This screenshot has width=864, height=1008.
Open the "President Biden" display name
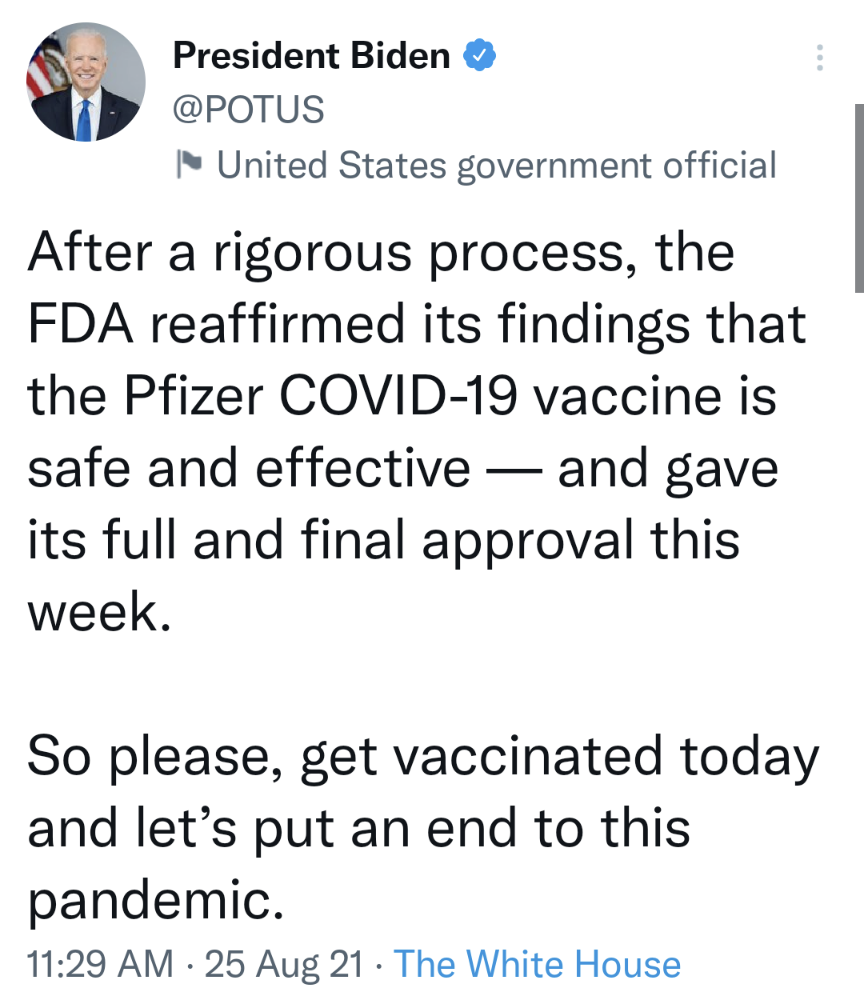311,56
